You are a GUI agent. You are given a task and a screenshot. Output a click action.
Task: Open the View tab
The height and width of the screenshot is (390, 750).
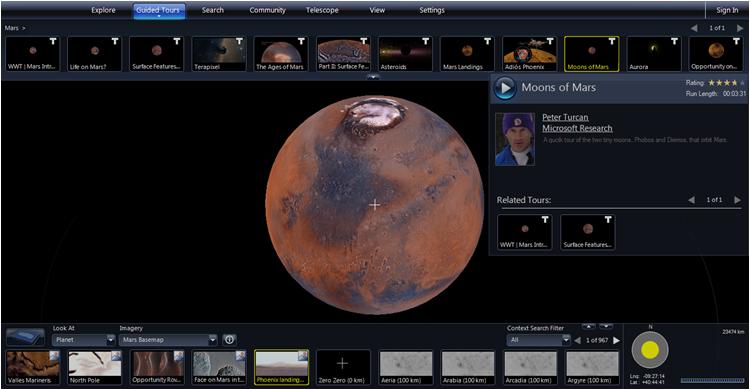tap(377, 10)
